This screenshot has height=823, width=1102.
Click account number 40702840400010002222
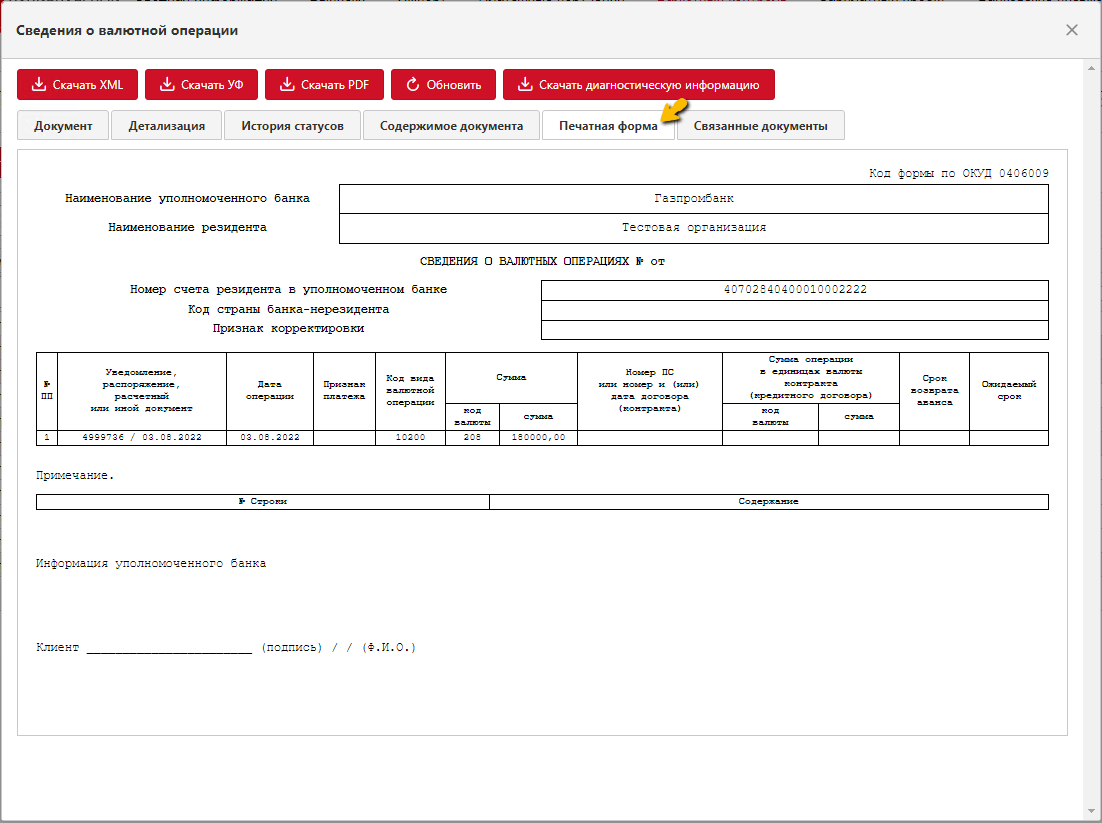pyautogui.click(x=795, y=290)
